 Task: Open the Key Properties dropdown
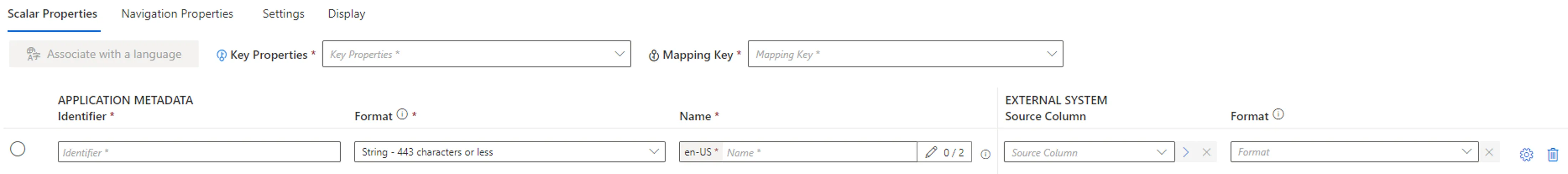click(476, 54)
